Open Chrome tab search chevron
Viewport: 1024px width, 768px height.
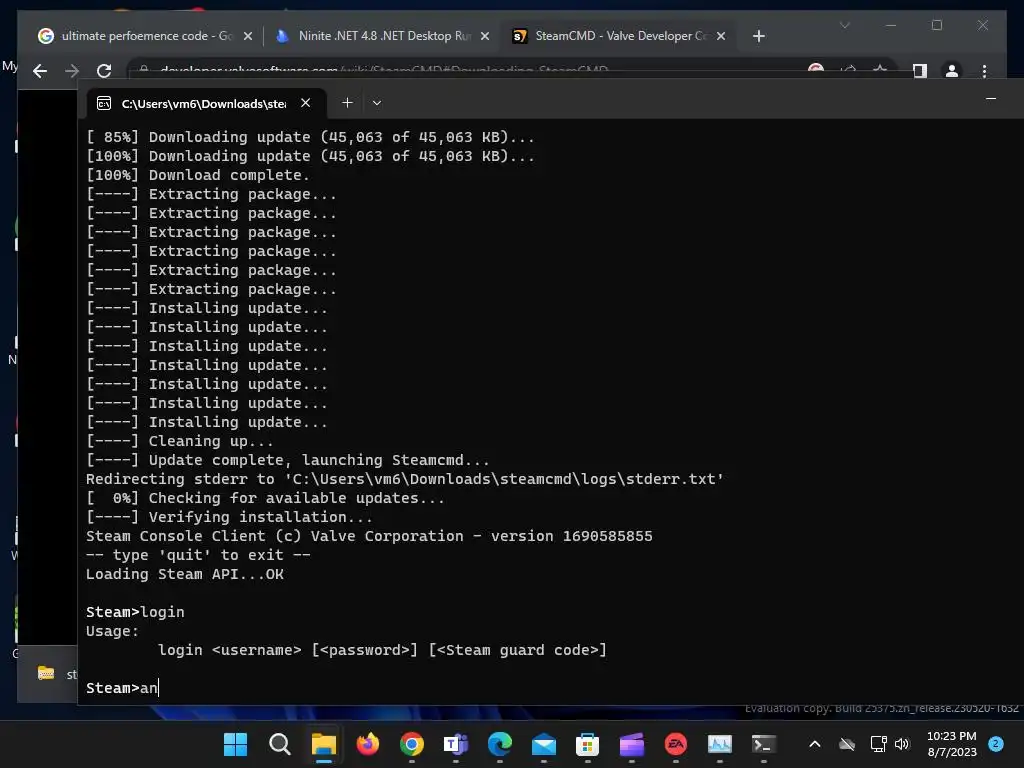(x=844, y=25)
